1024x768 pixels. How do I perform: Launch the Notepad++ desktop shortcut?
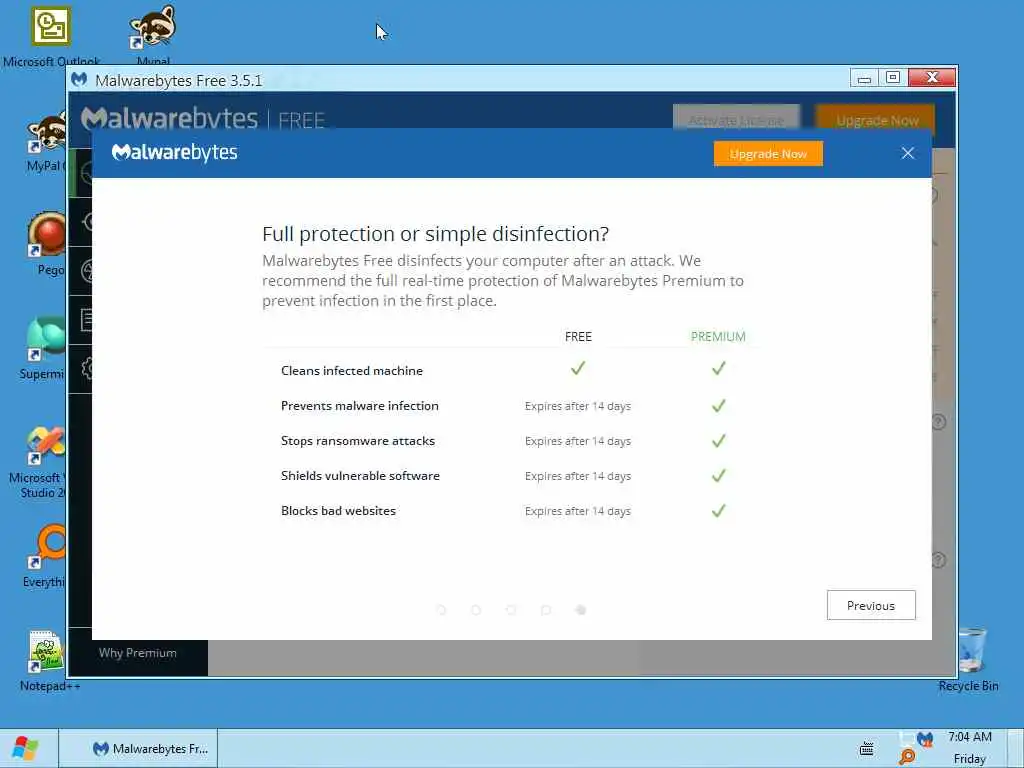pos(46,652)
